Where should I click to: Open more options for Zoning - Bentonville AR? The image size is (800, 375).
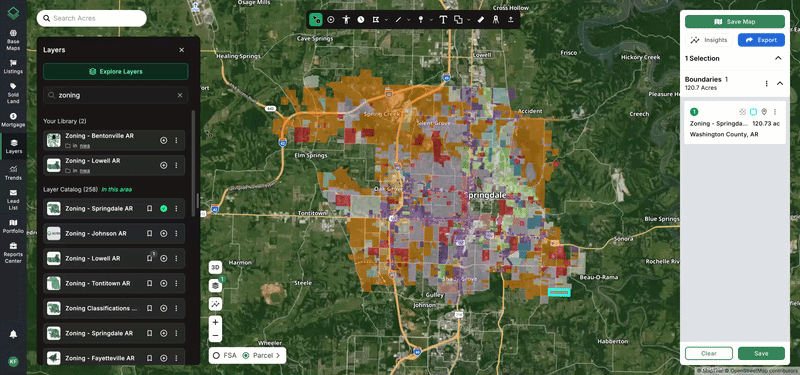pos(177,140)
